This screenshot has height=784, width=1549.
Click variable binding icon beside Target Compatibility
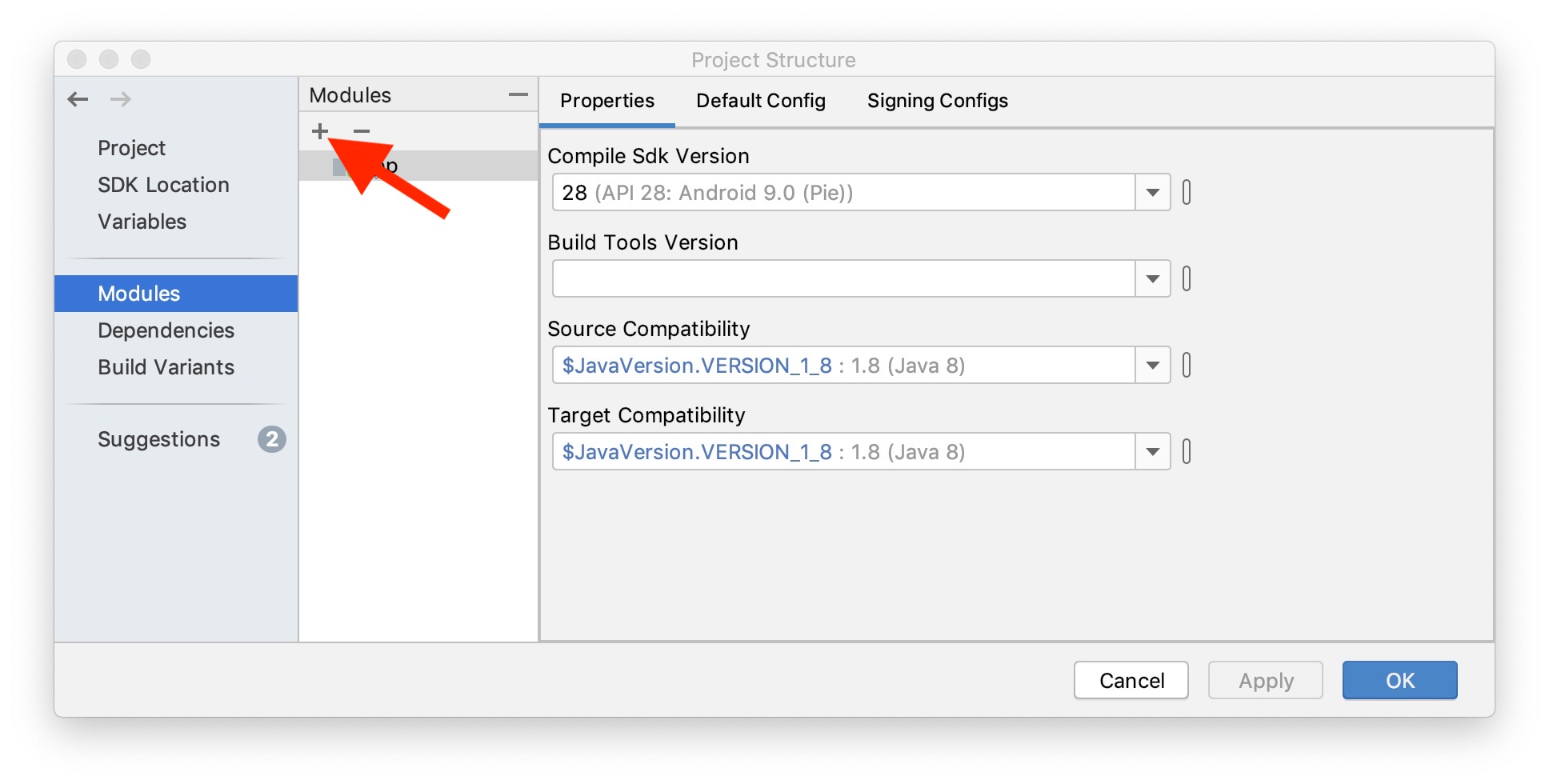coord(1187,451)
